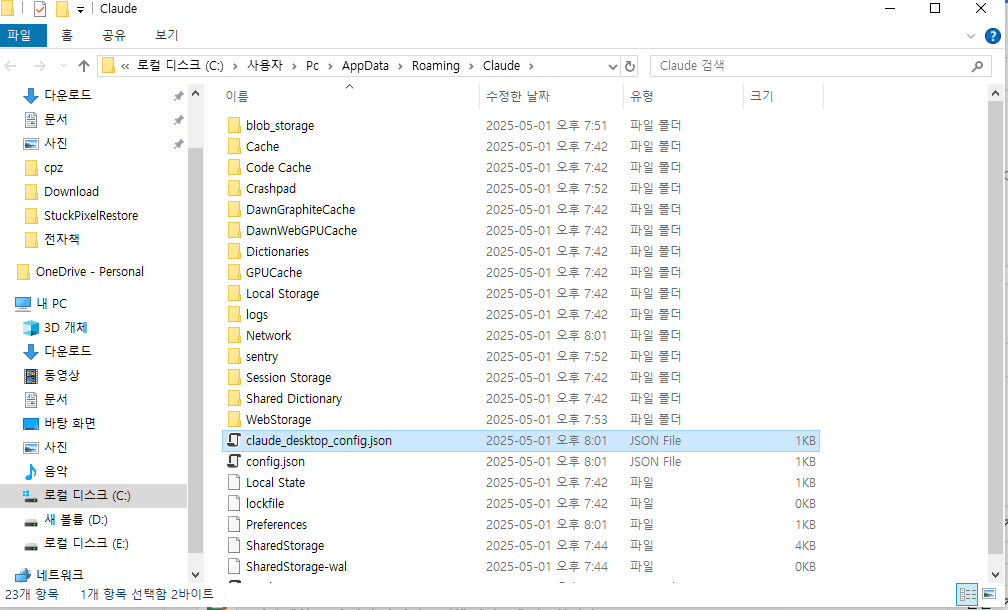1008x610 pixels.
Task: Click the chevron after AppData in path
Action: coord(400,66)
